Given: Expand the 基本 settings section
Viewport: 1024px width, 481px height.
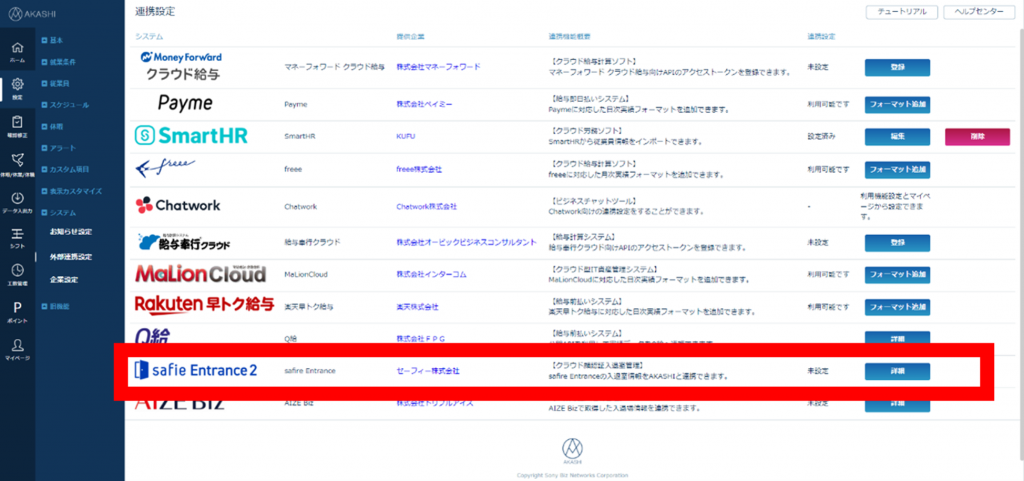Looking at the screenshot, I should point(52,40).
